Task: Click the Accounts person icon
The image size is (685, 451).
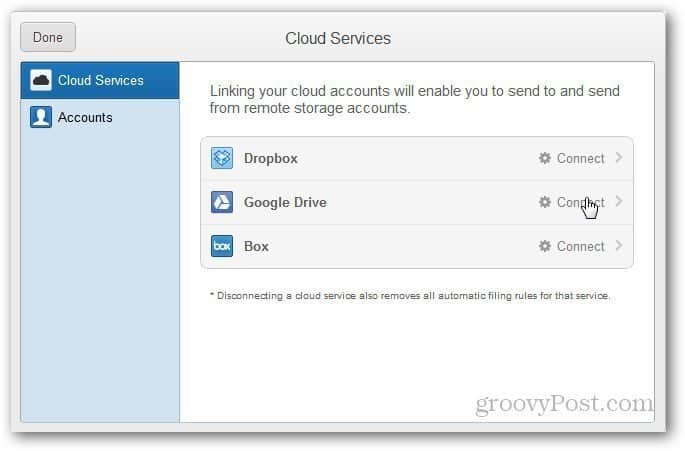Action: click(41, 117)
